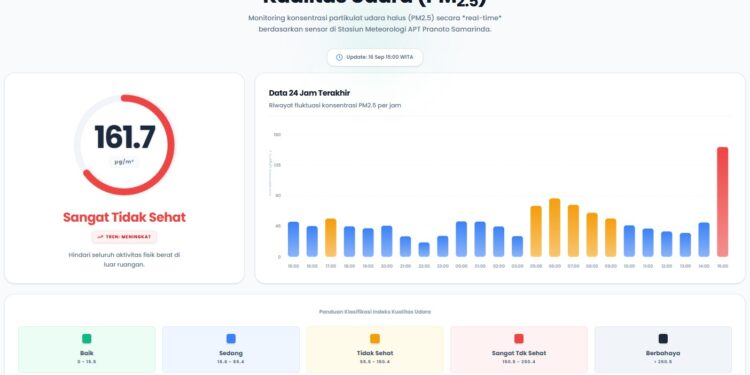Click the lone orange 17:00 bar
Viewport: 750px width, 375px height.
coord(331,238)
